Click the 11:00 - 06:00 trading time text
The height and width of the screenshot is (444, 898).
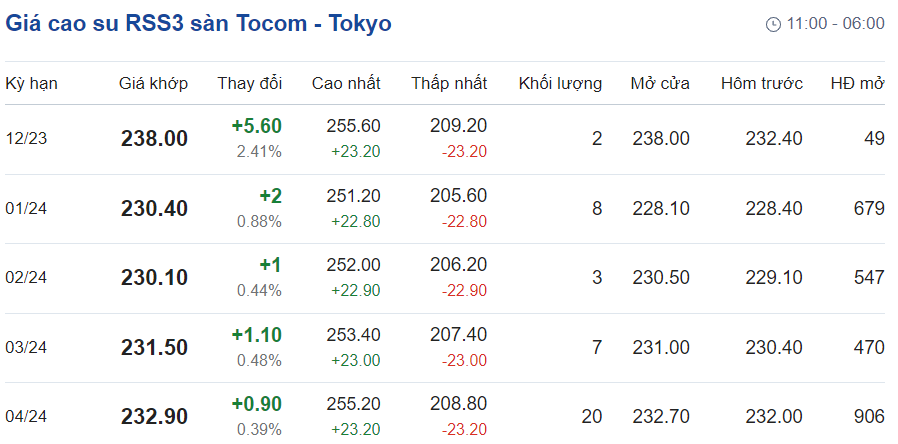[836, 24]
